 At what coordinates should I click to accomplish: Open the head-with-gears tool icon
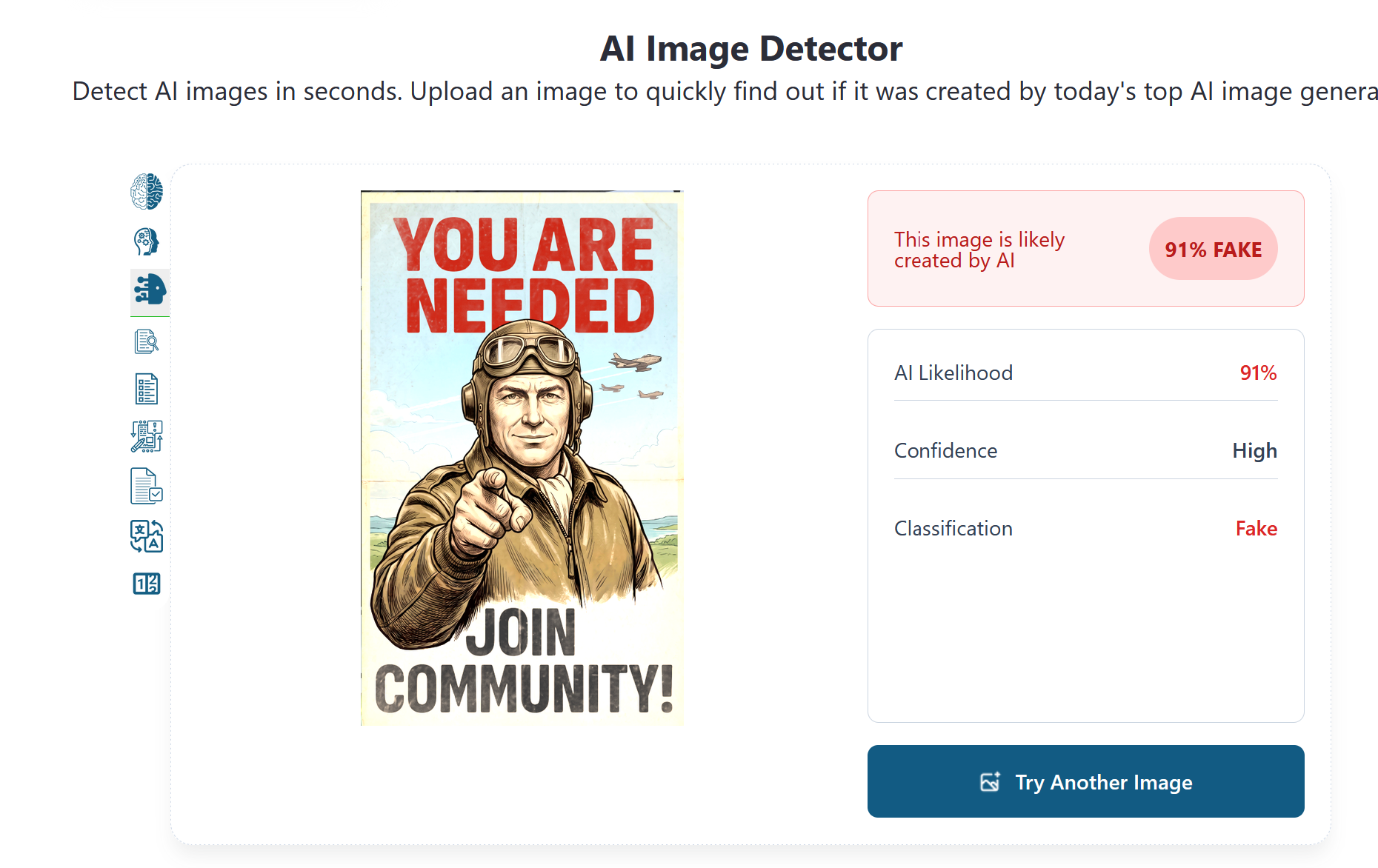point(147,241)
